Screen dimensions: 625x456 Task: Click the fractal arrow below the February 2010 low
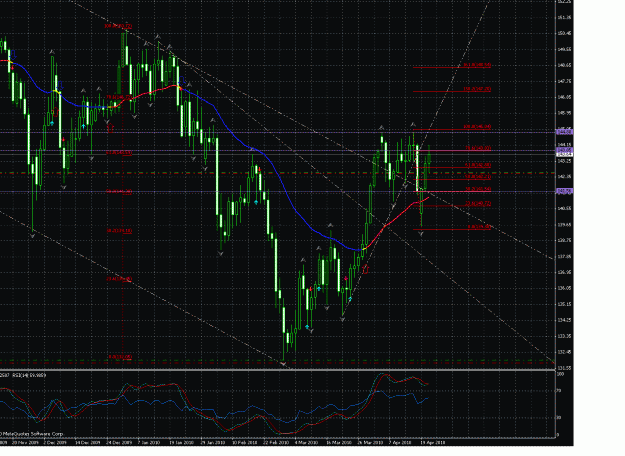point(283,364)
